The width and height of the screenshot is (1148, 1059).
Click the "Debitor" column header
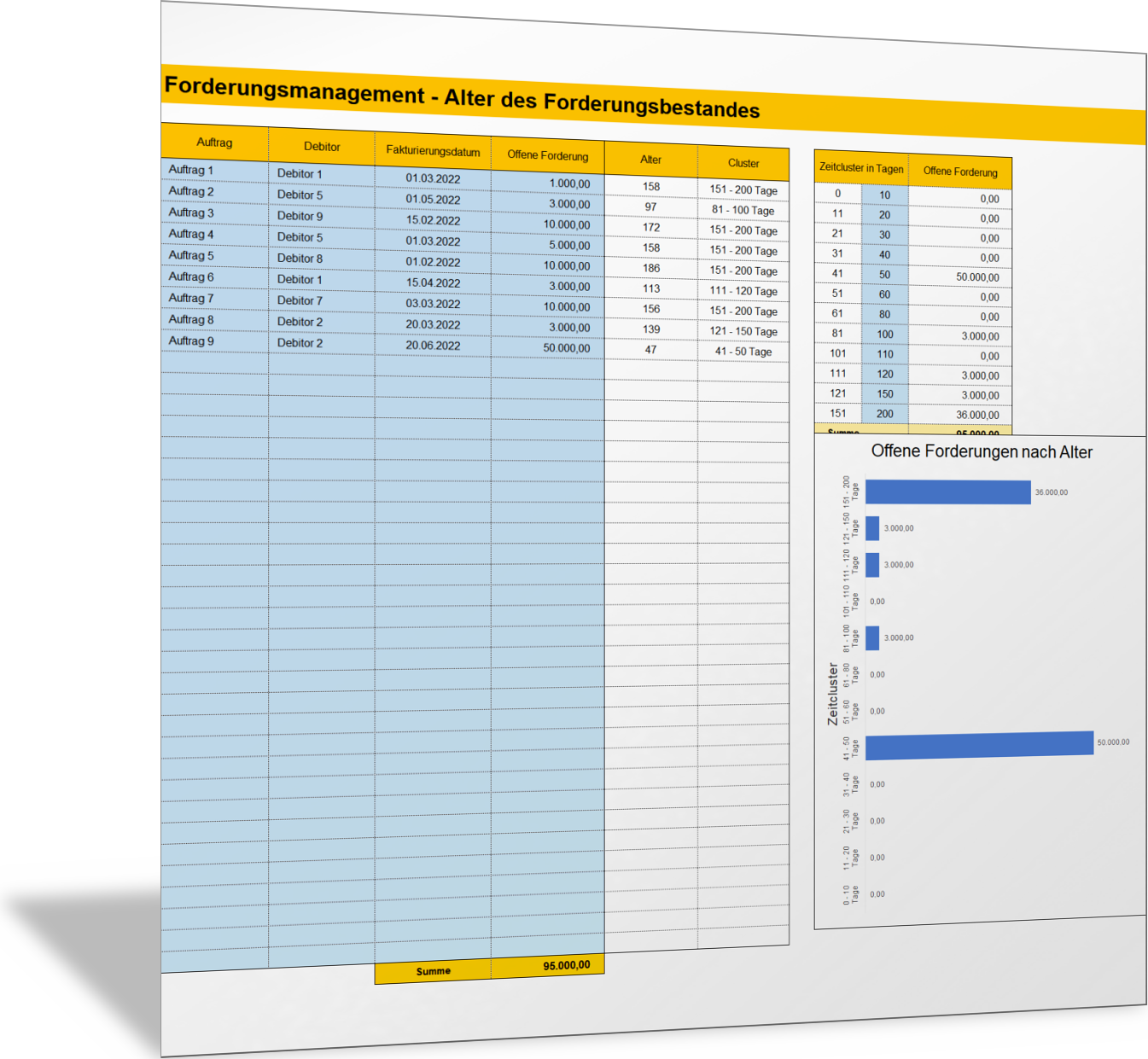coord(322,147)
